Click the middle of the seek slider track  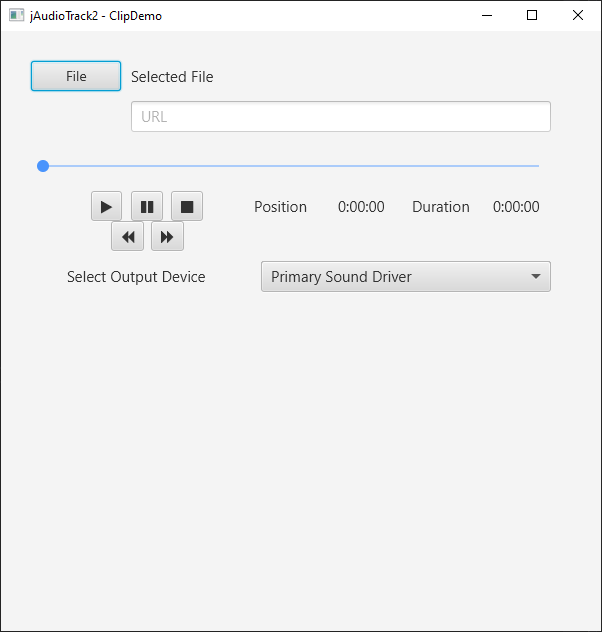coord(291,166)
